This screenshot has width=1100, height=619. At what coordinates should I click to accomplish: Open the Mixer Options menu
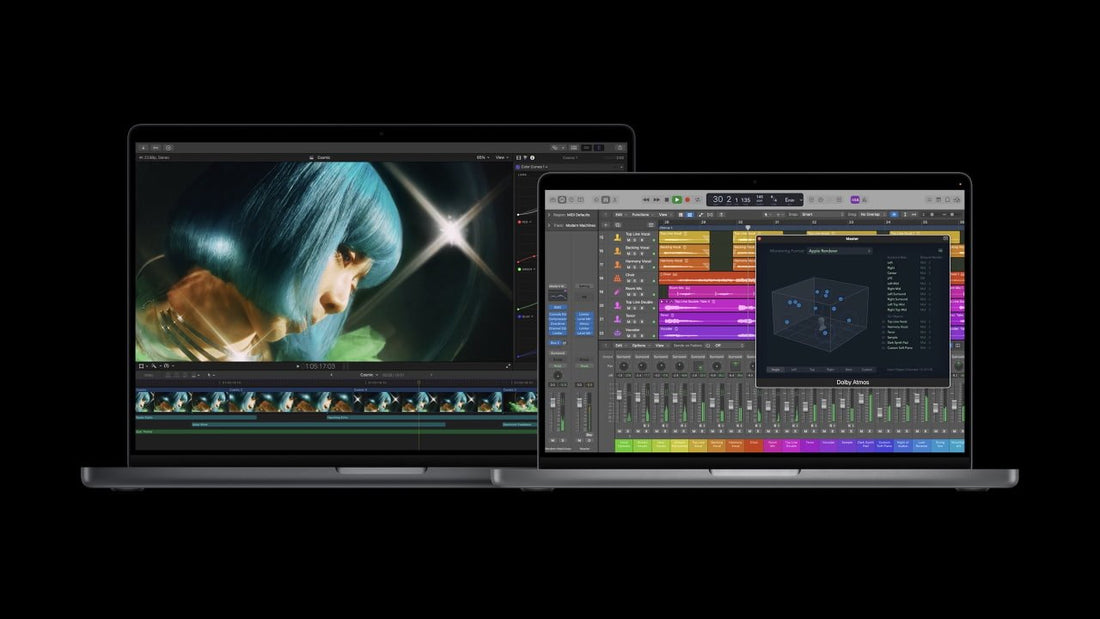(640, 345)
